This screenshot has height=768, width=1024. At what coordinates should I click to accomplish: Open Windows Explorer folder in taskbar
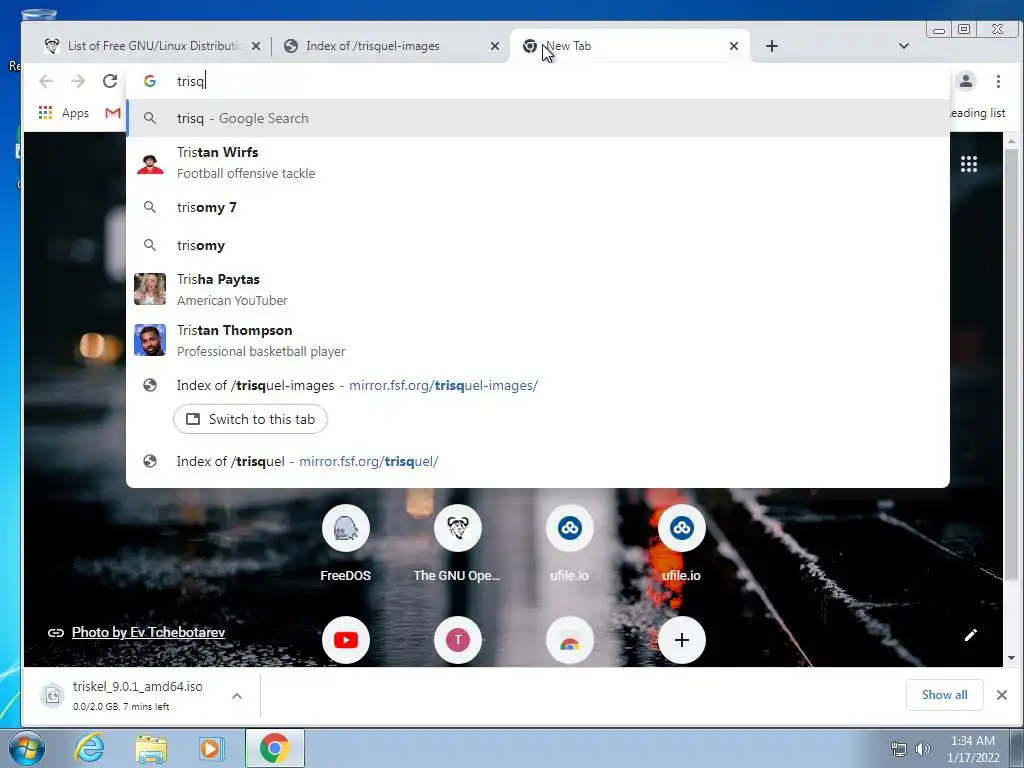coord(151,748)
